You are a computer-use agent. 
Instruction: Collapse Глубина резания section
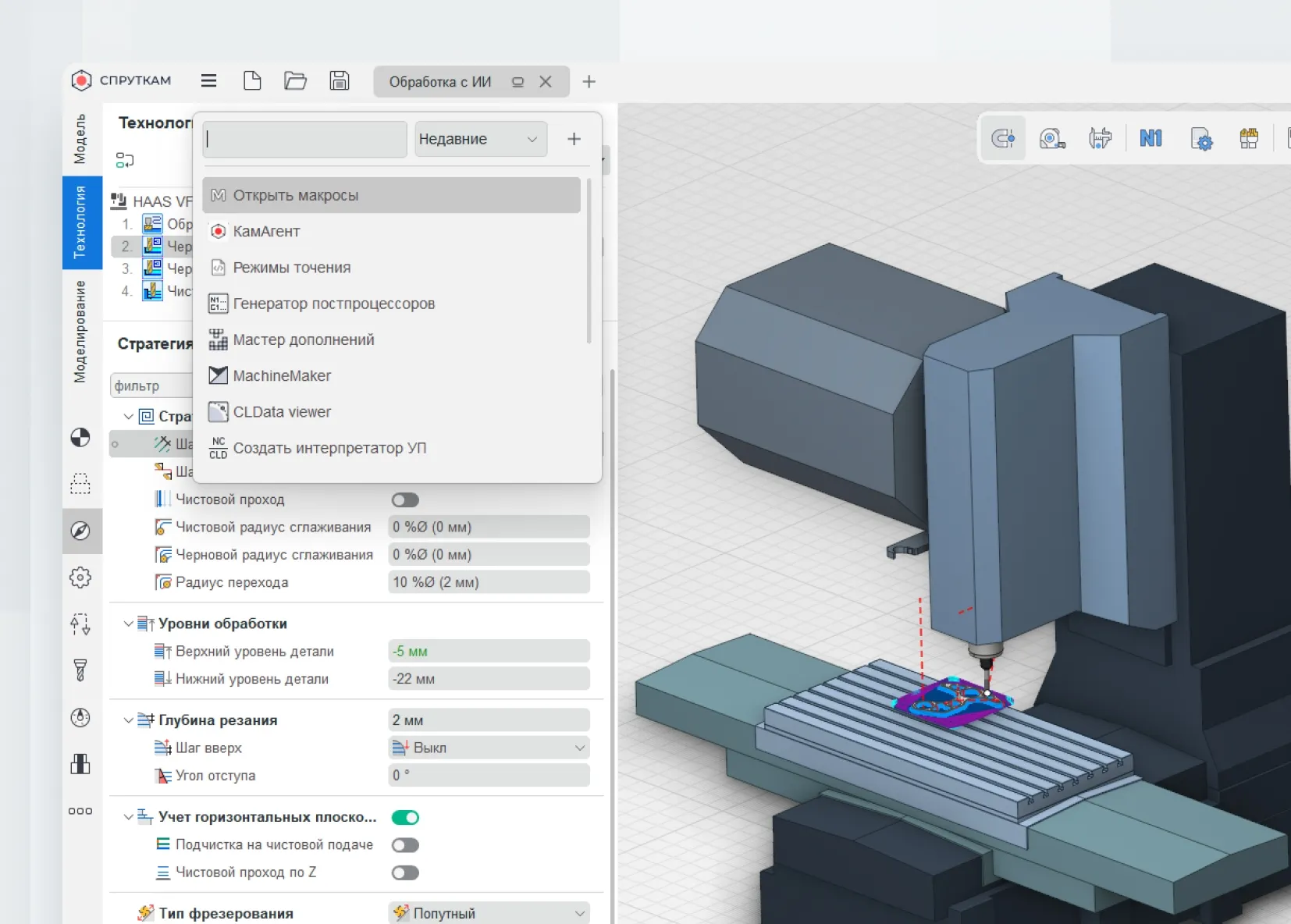coord(128,720)
